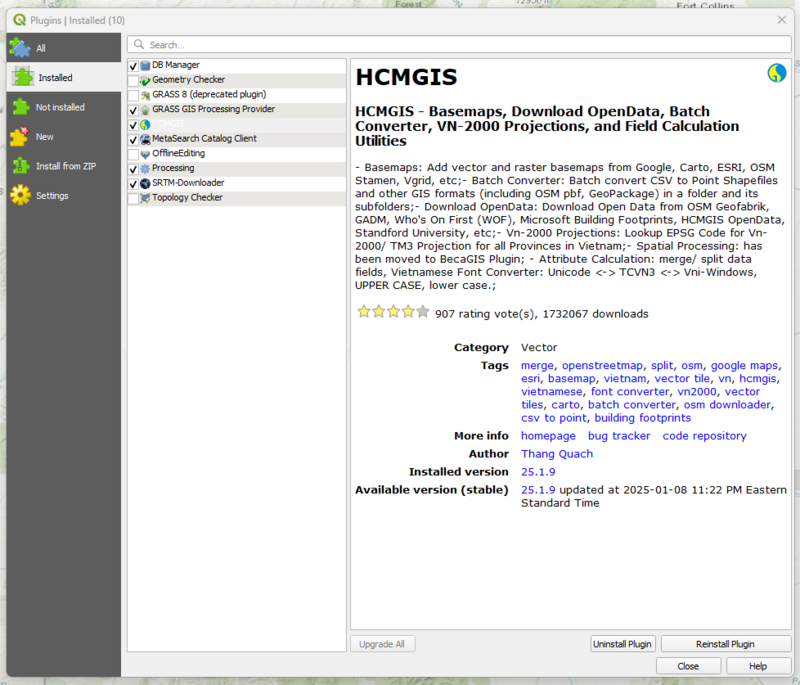
Task: Click the GRASS GIS Processing Provider icon
Action: (143, 109)
